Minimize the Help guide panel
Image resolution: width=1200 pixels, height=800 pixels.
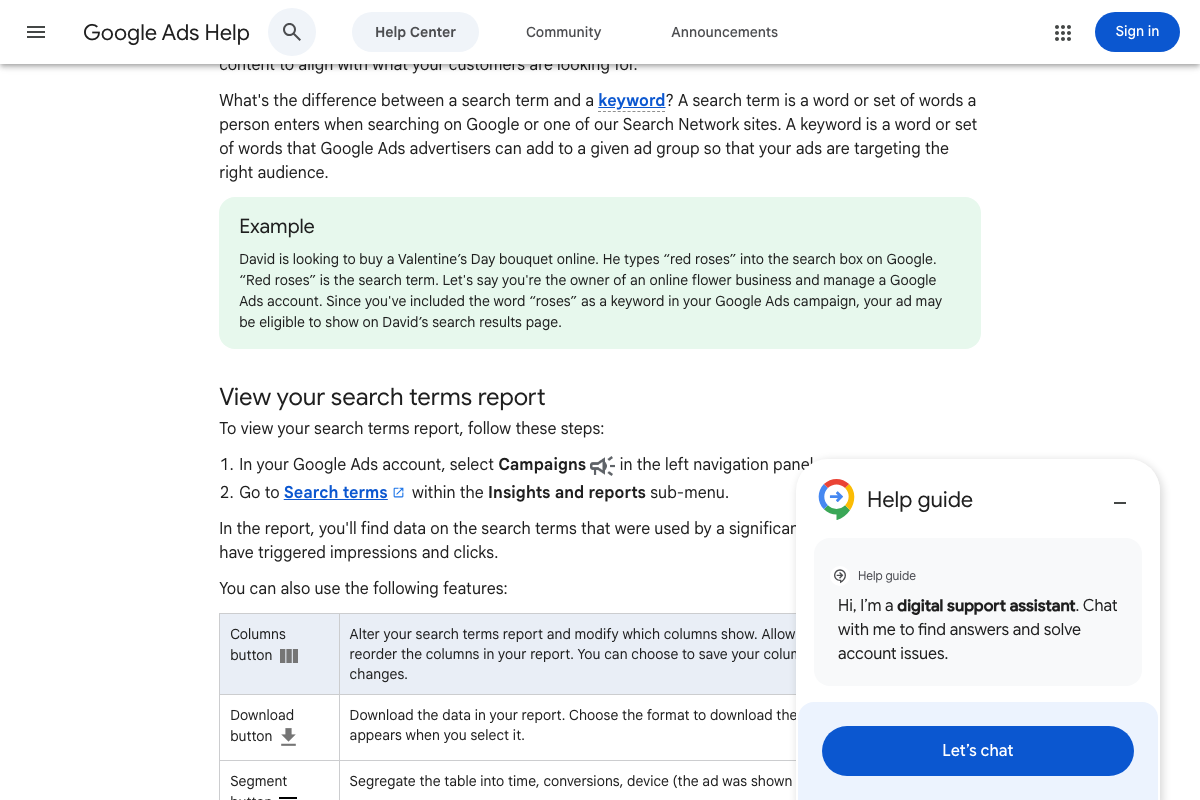tap(1120, 502)
